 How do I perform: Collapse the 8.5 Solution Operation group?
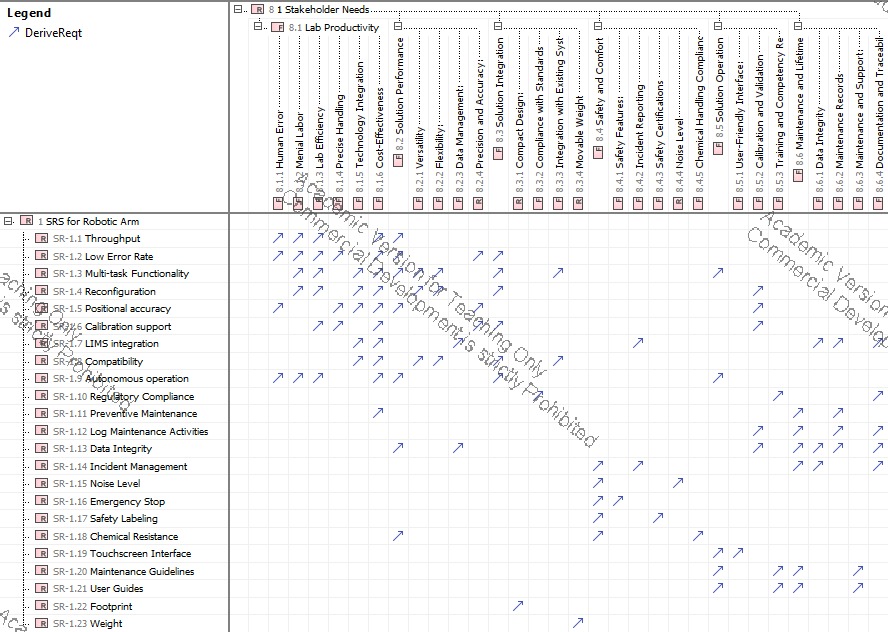(718, 26)
